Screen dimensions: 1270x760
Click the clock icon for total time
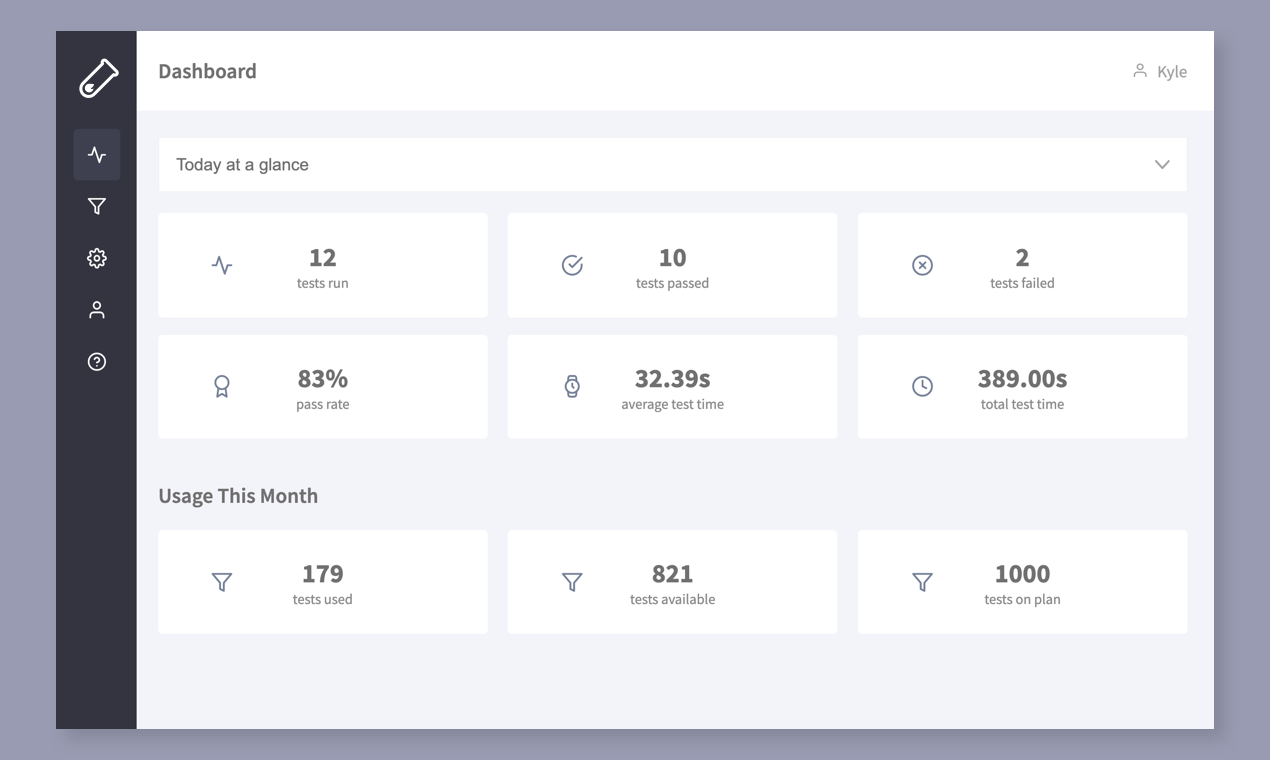click(x=922, y=386)
